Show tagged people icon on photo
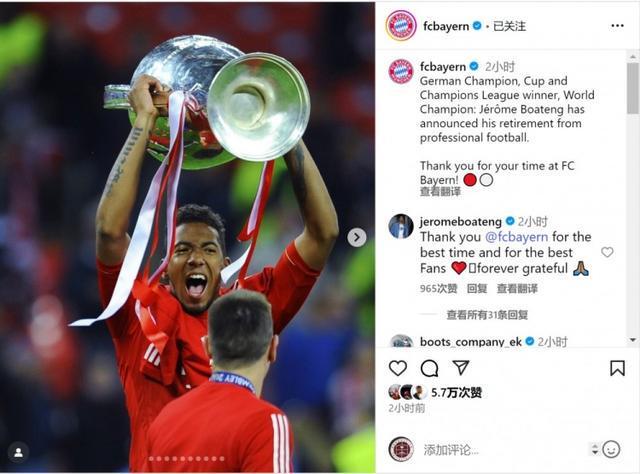The image size is (640, 474). coord(18,452)
